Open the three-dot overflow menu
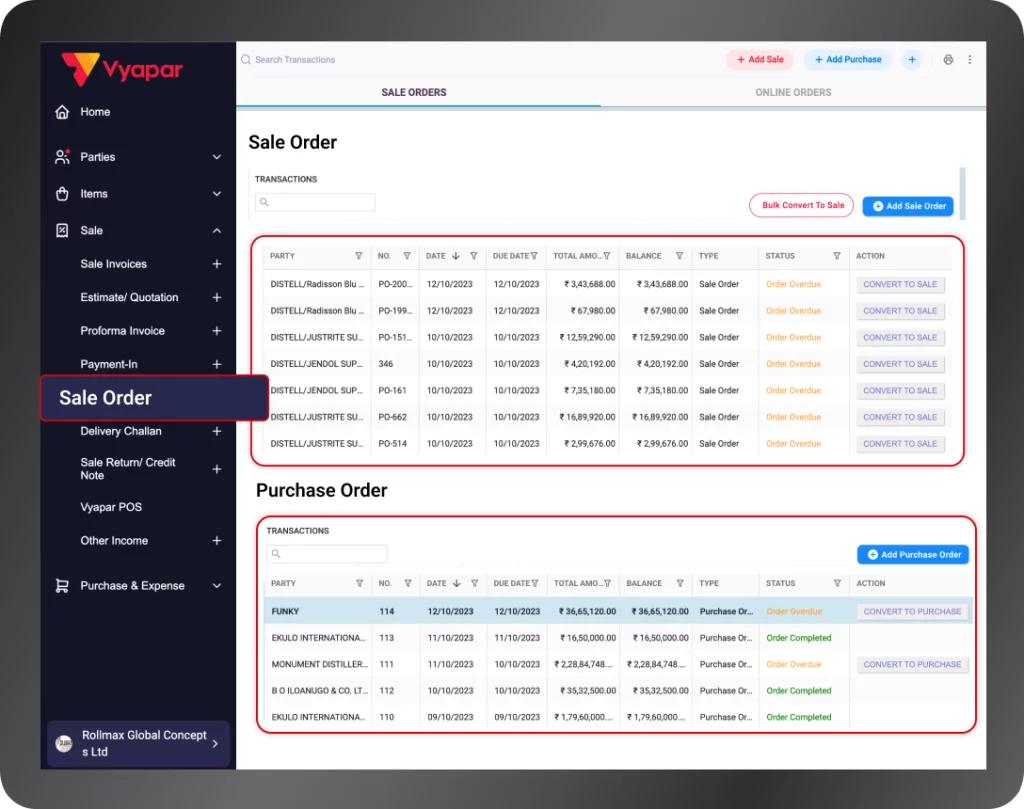 point(969,59)
